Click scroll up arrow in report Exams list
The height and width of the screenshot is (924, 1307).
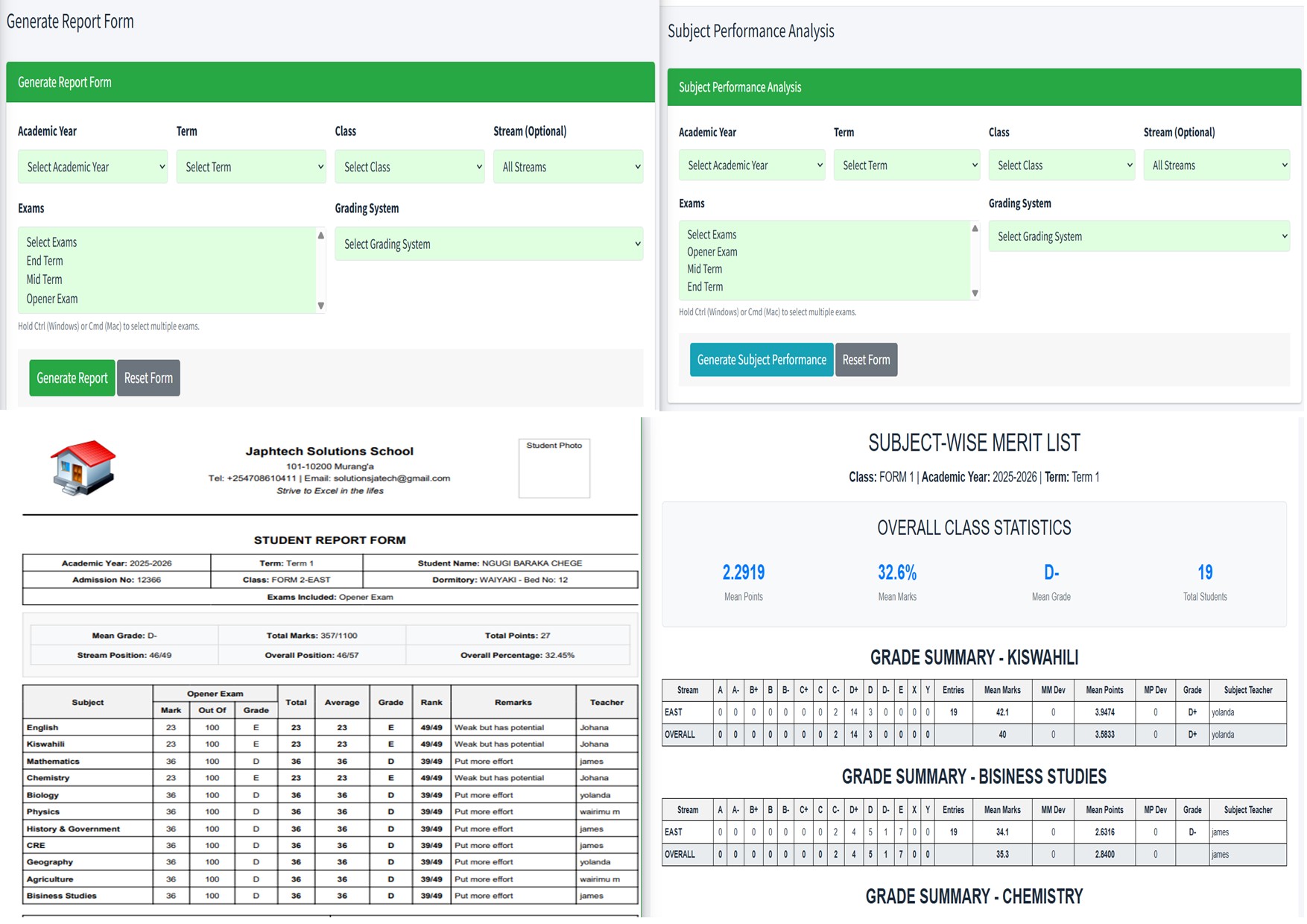pyautogui.click(x=321, y=235)
